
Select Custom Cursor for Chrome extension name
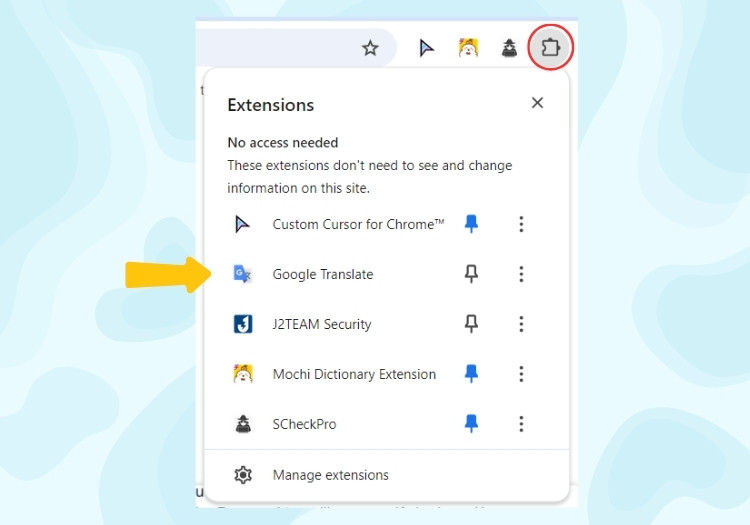click(358, 224)
